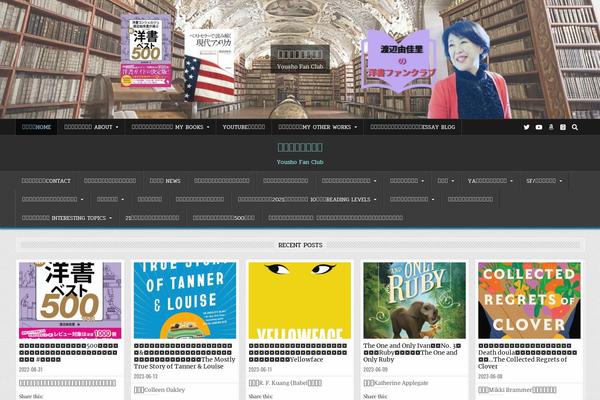Open The Collected Regrets of Clover post title
The width and height of the screenshot is (600, 400).
click(x=528, y=356)
